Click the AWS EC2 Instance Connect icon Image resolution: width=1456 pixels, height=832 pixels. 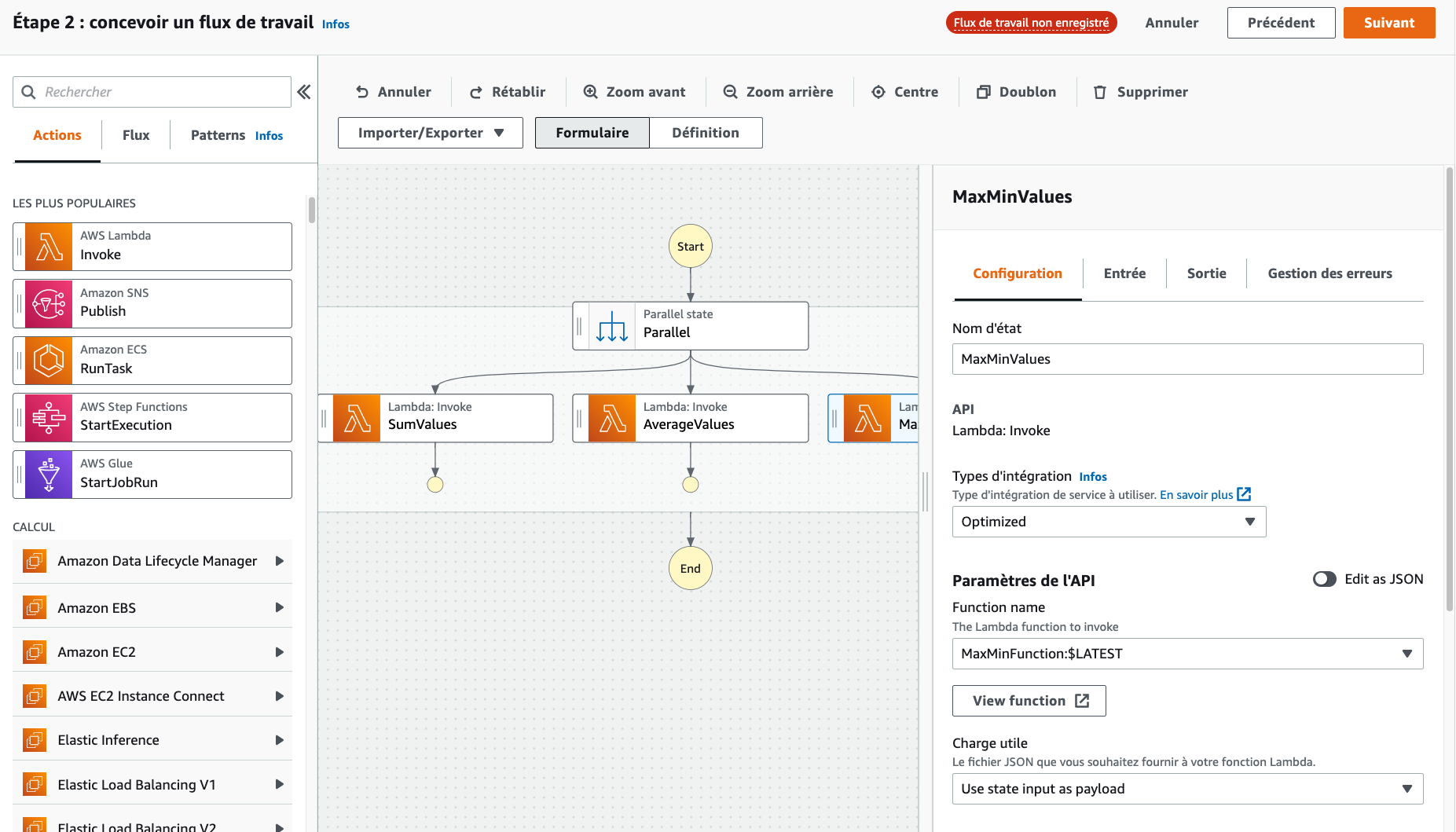pyautogui.click(x=35, y=696)
